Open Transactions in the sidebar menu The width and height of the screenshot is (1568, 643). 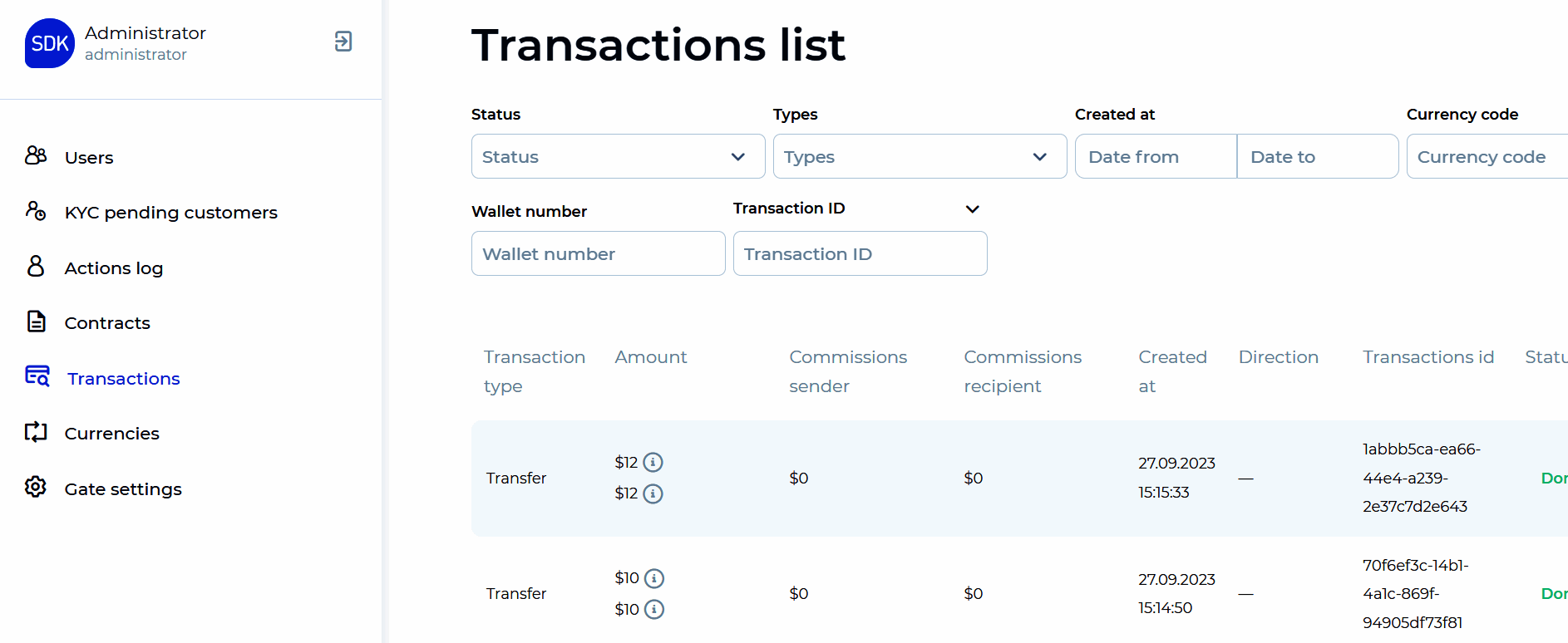pos(123,379)
